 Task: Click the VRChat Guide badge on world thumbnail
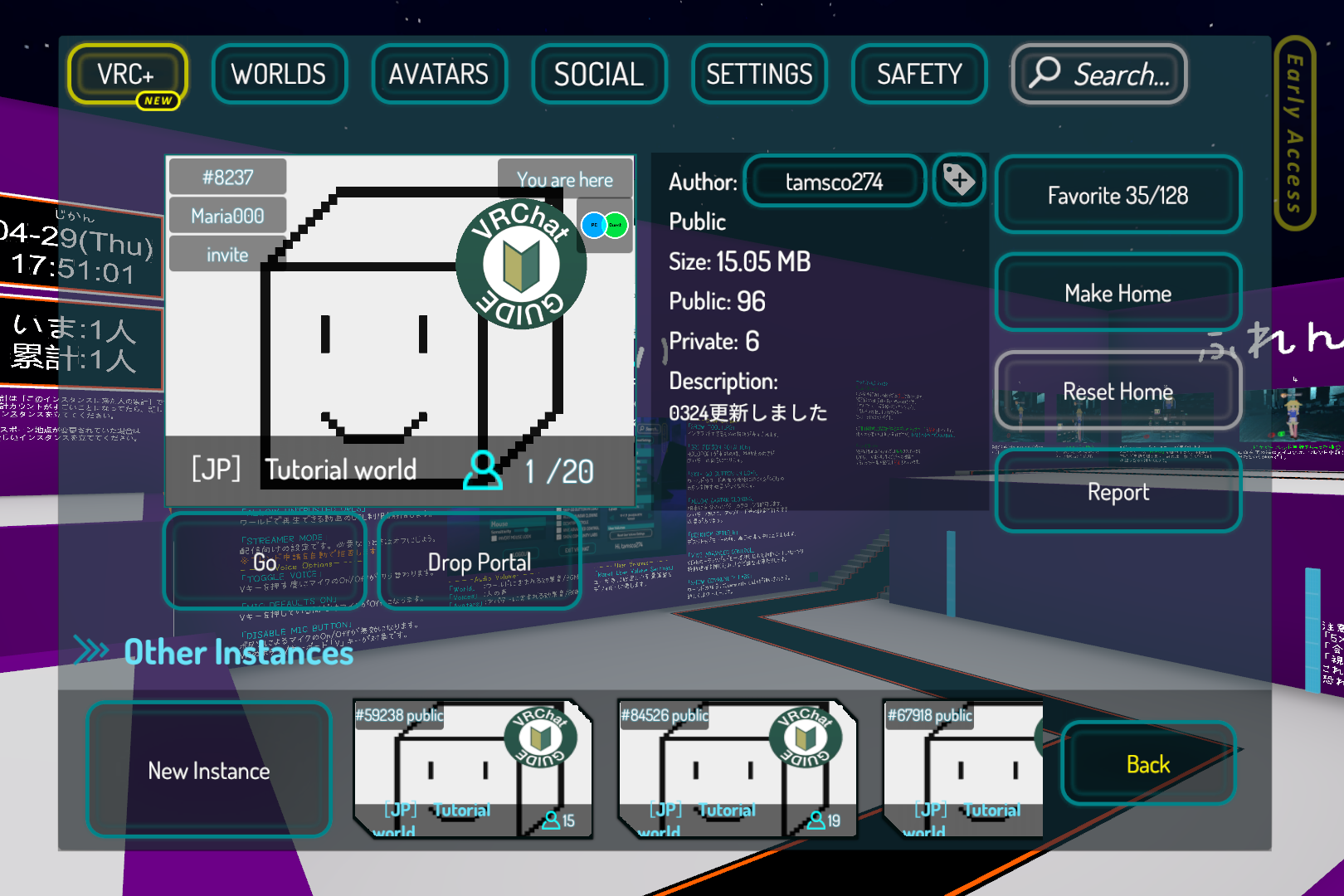pos(521,265)
